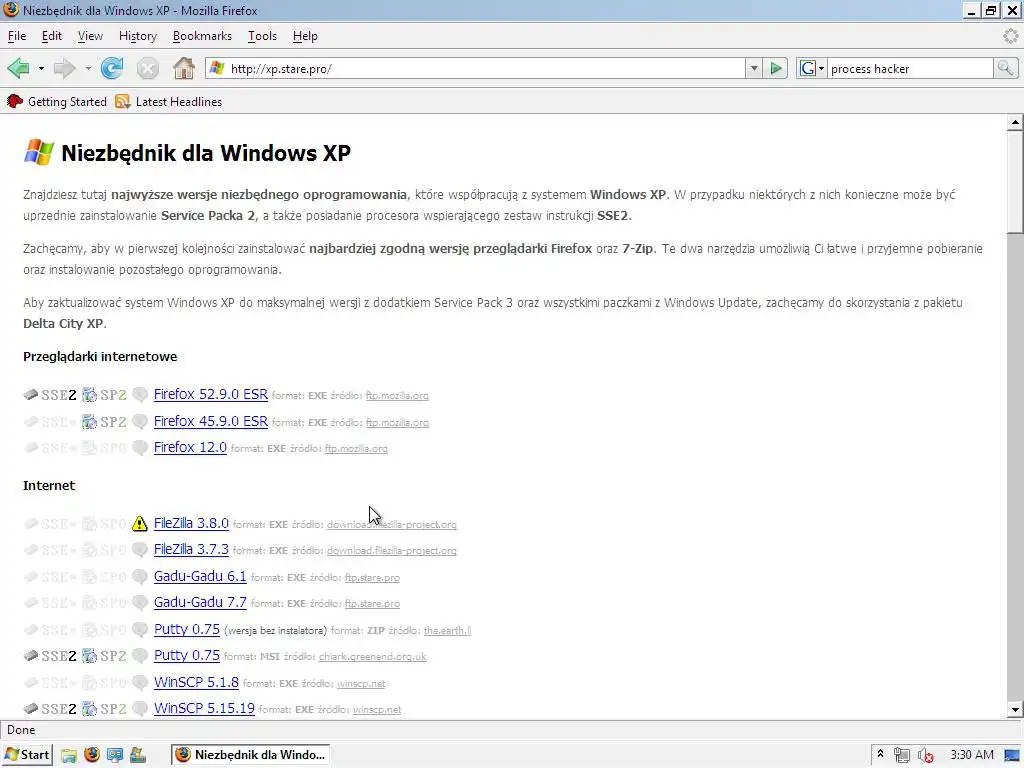Show hidden tray icons chevron
This screenshot has width=1024, height=768.
880,754
